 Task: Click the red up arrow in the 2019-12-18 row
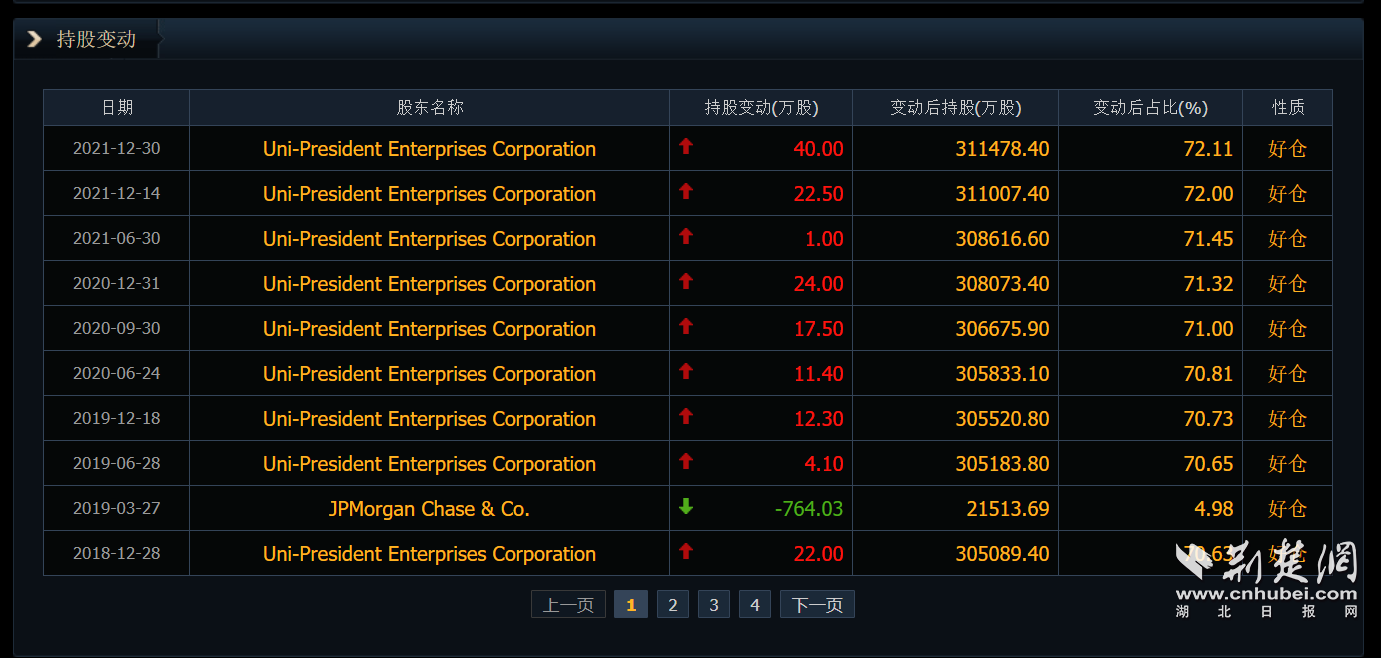tap(686, 416)
